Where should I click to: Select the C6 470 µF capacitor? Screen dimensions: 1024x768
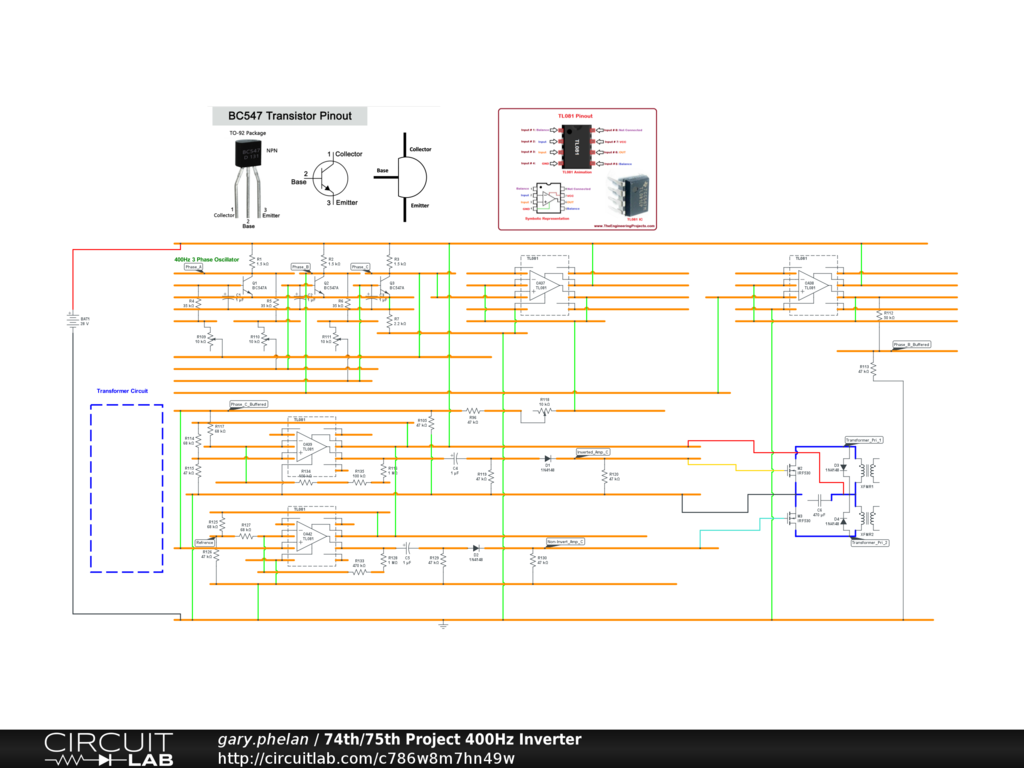pos(819,500)
